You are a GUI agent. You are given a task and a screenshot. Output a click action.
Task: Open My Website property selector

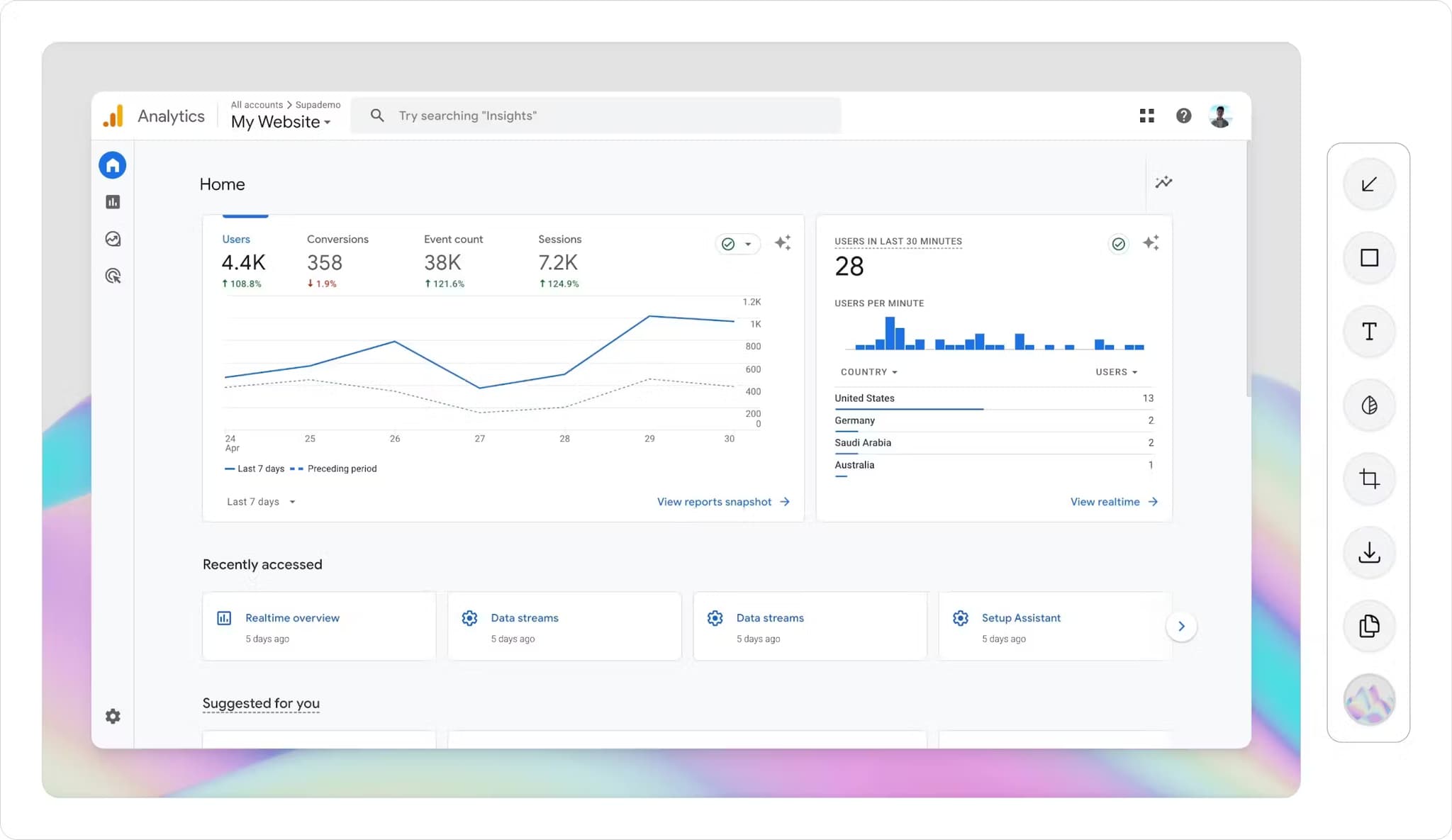coord(281,122)
